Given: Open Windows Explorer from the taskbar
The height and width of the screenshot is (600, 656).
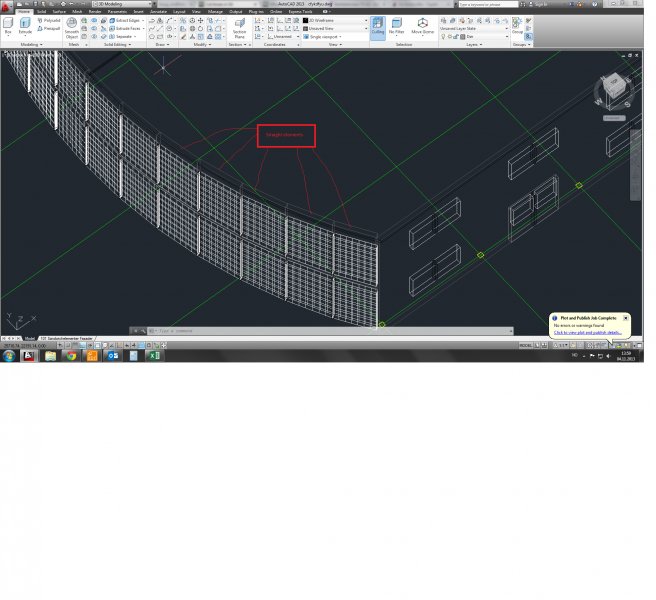Looking at the screenshot, I should click(50, 356).
